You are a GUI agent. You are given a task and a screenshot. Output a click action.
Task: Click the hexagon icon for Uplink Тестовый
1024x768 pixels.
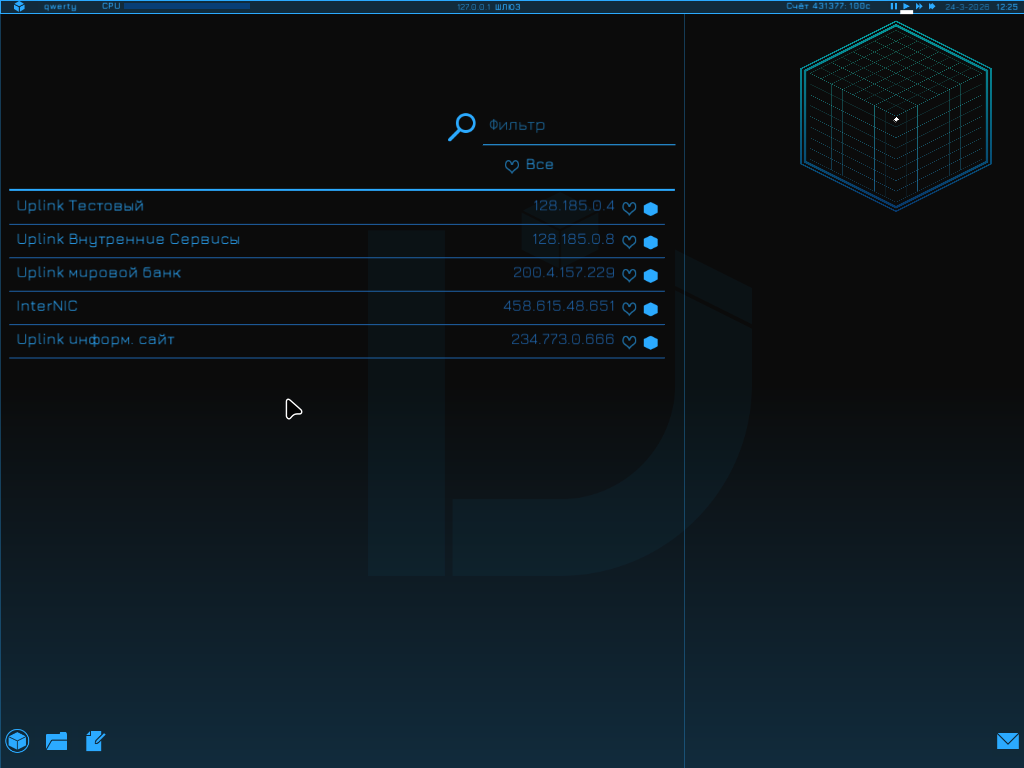651,209
